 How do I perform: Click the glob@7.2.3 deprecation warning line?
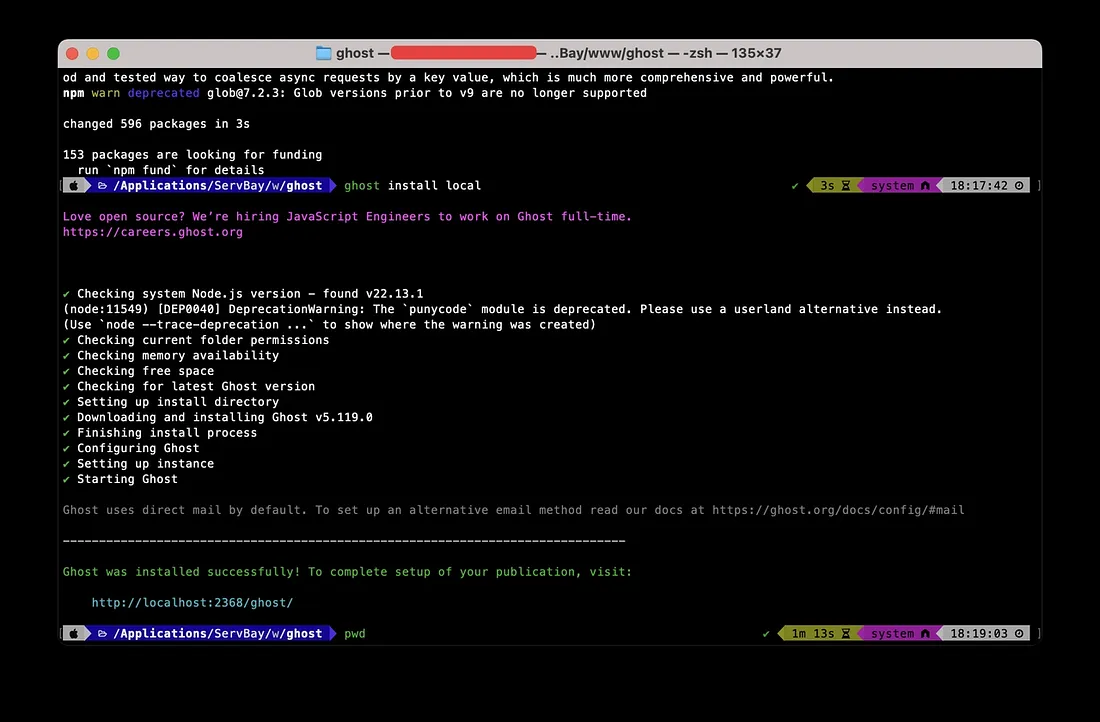[x=355, y=93]
